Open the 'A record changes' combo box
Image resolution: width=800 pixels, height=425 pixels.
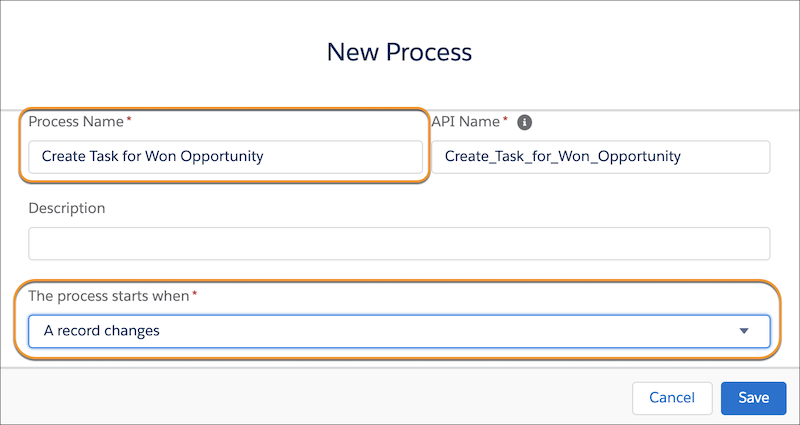click(399, 331)
